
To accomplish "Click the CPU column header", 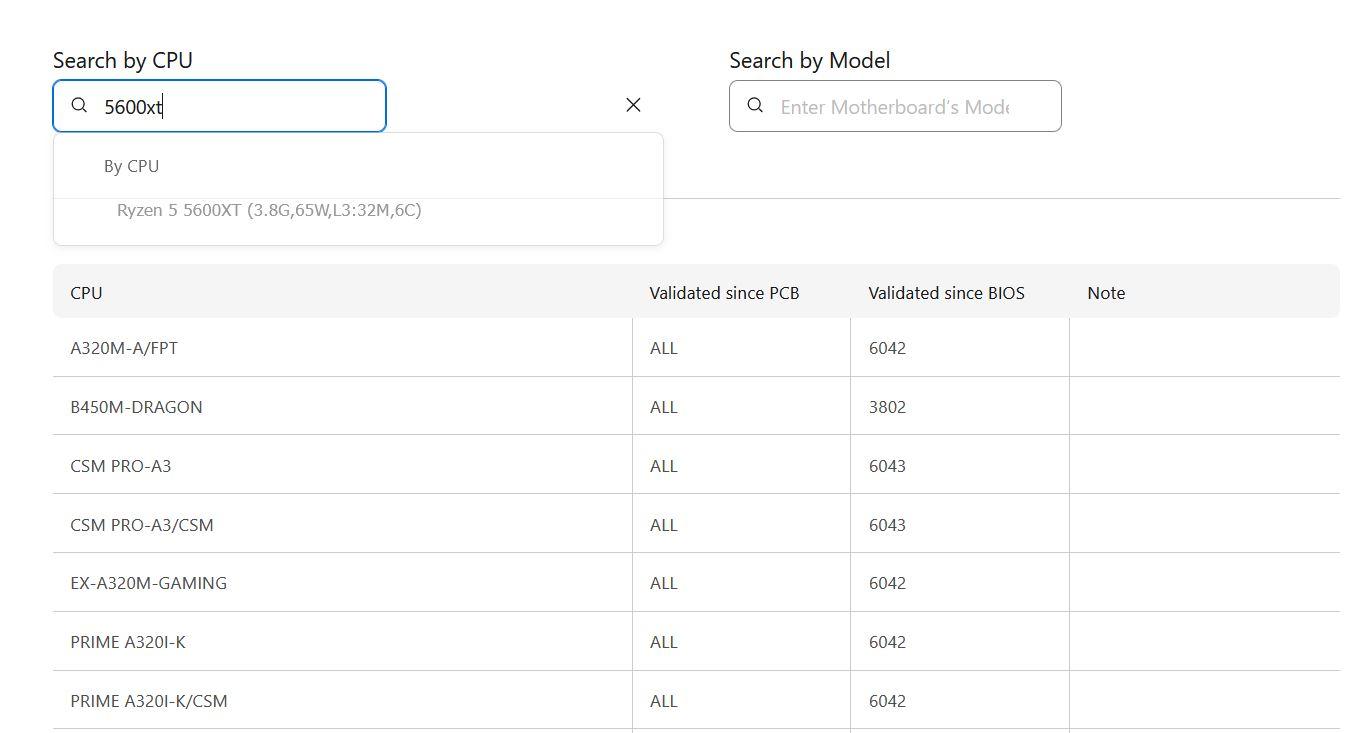I will pos(86,293).
